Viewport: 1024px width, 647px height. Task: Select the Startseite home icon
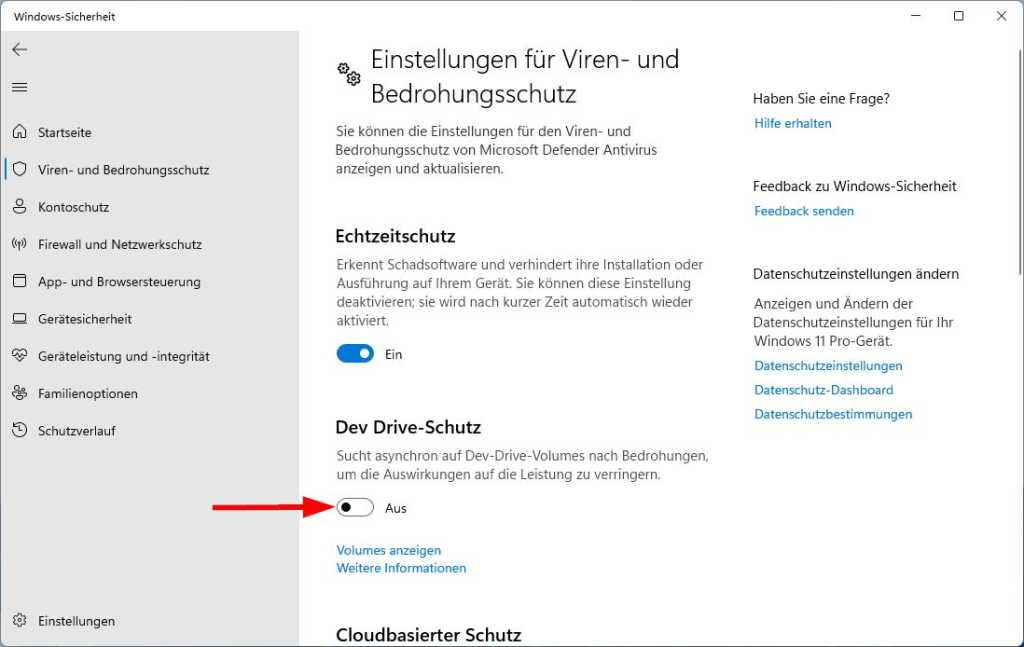coord(21,132)
